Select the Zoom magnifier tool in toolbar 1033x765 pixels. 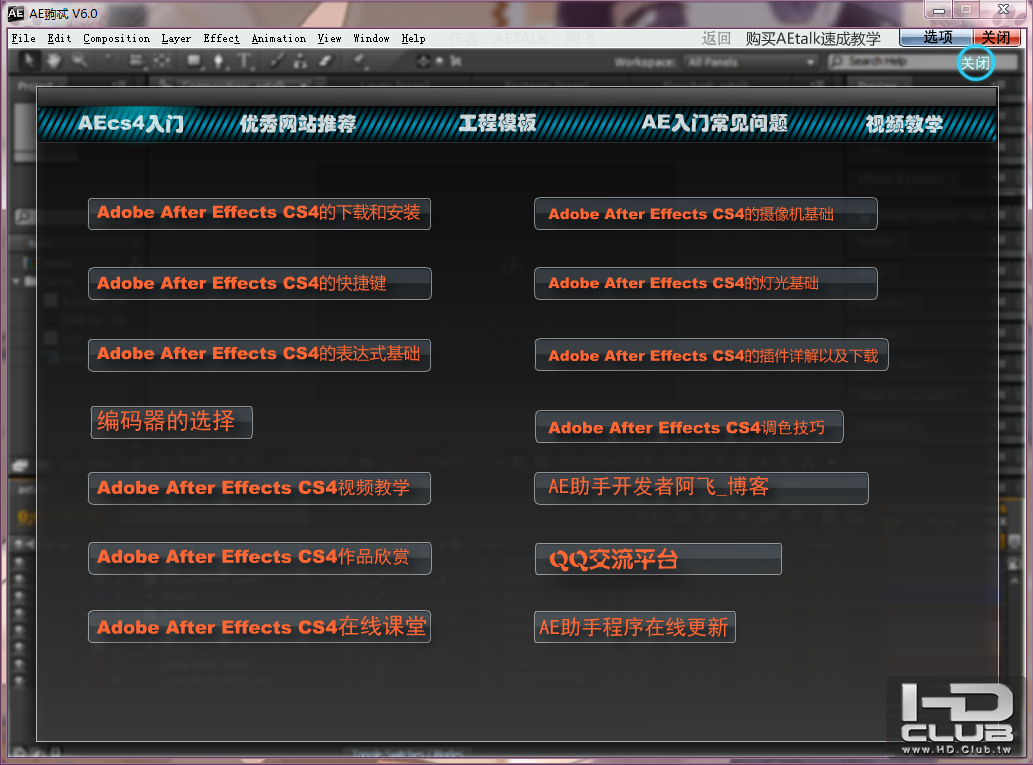coord(79,61)
